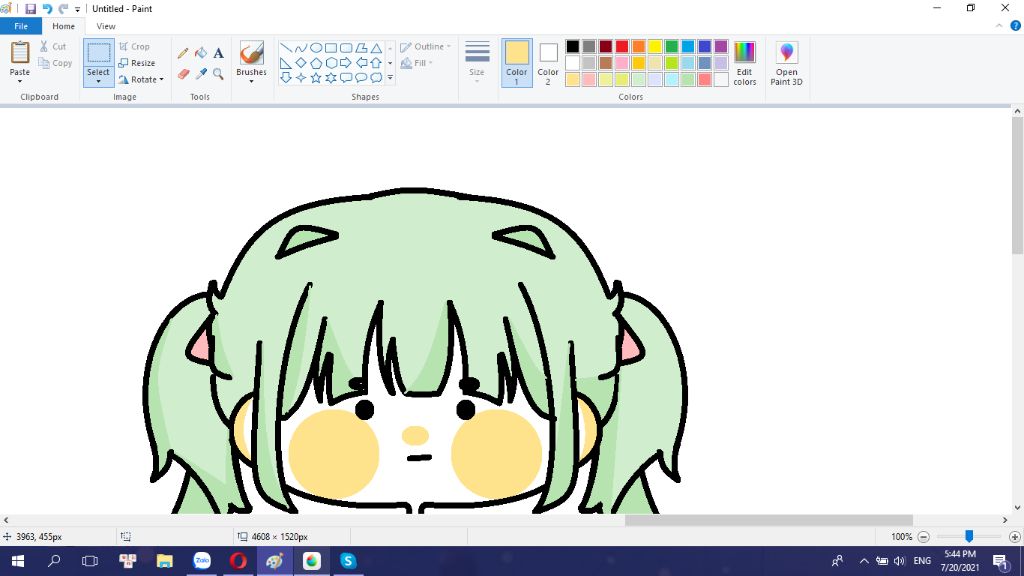
Task: Select the Magnifier tool
Action: (218, 74)
